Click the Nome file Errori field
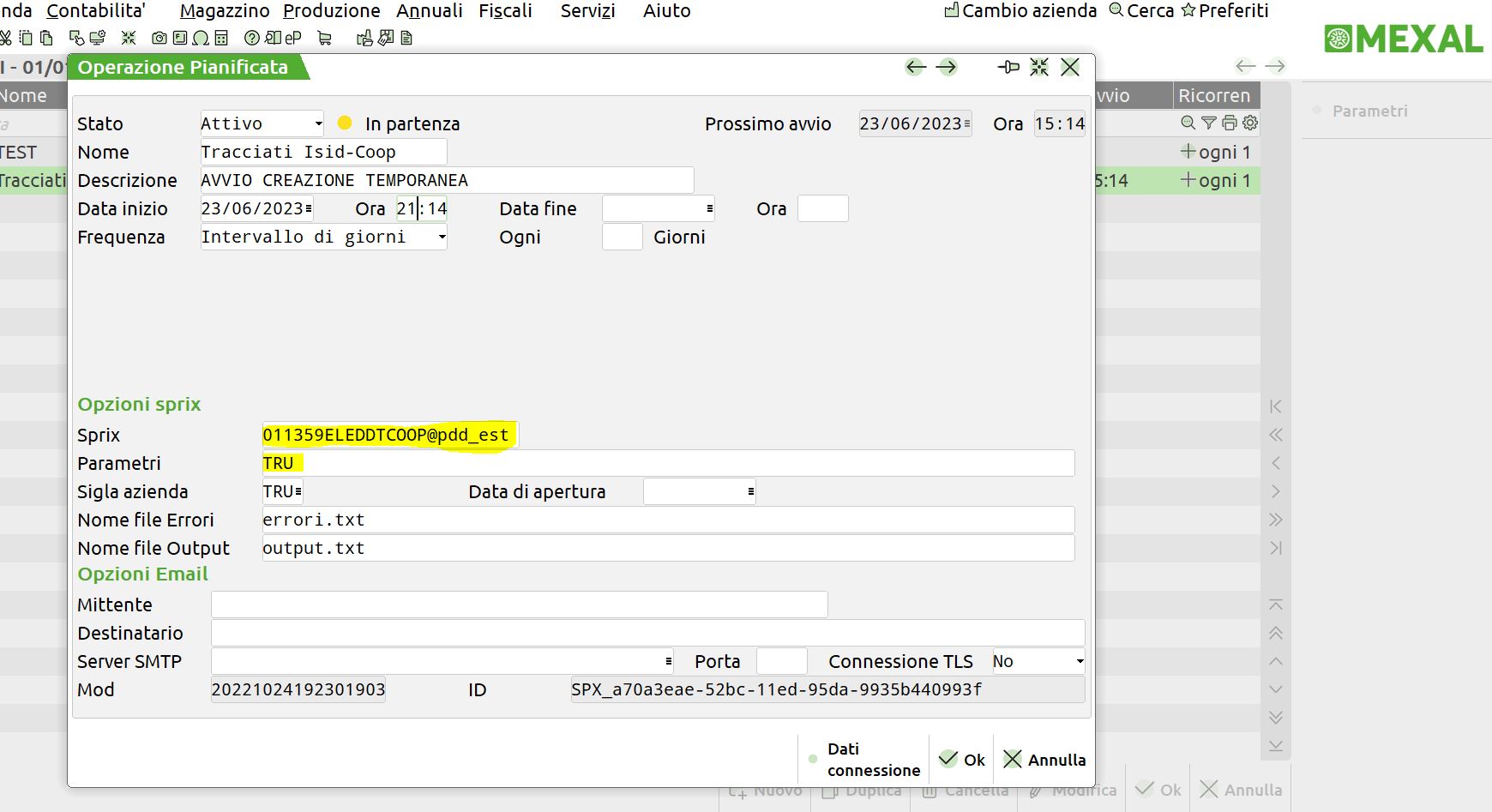The height and width of the screenshot is (812, 1492). (667, 520)
